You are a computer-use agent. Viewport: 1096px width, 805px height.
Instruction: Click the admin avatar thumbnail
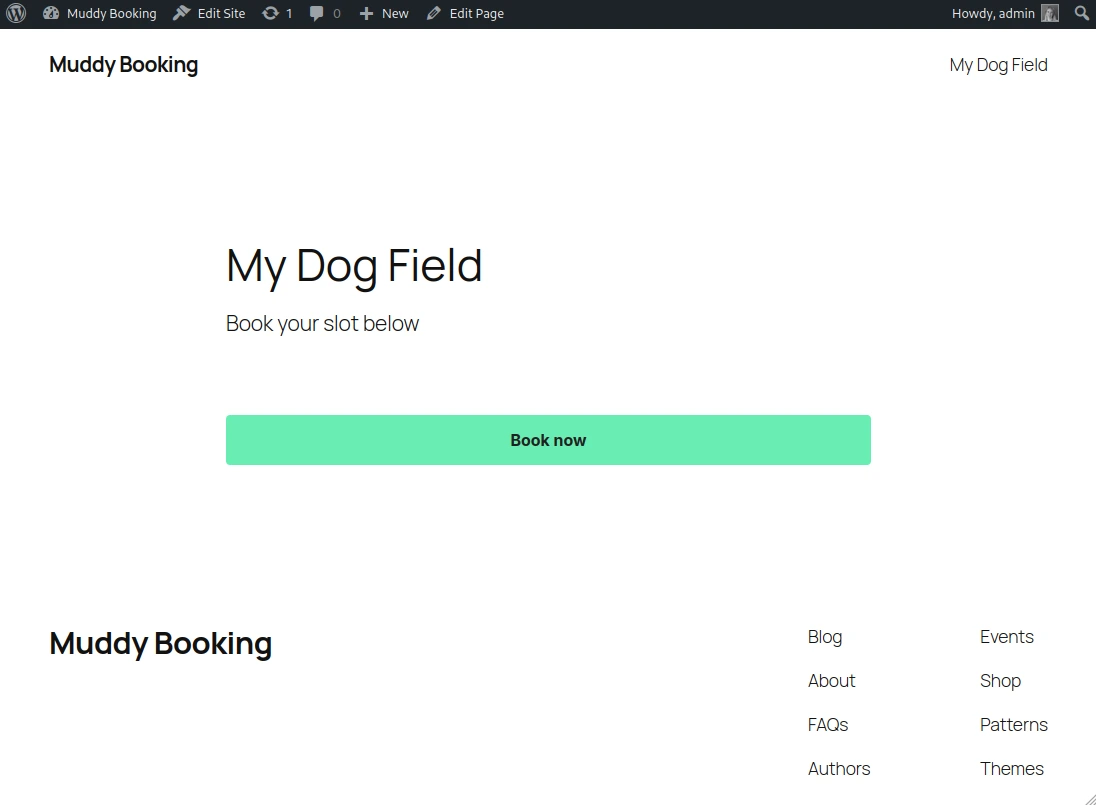(x=1049, y=13)
